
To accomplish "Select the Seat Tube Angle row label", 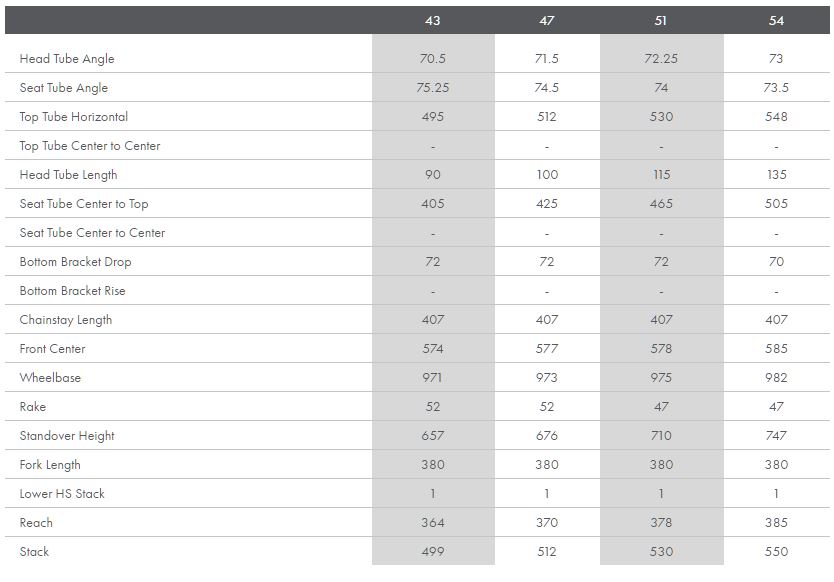I will tap(64, 88).
